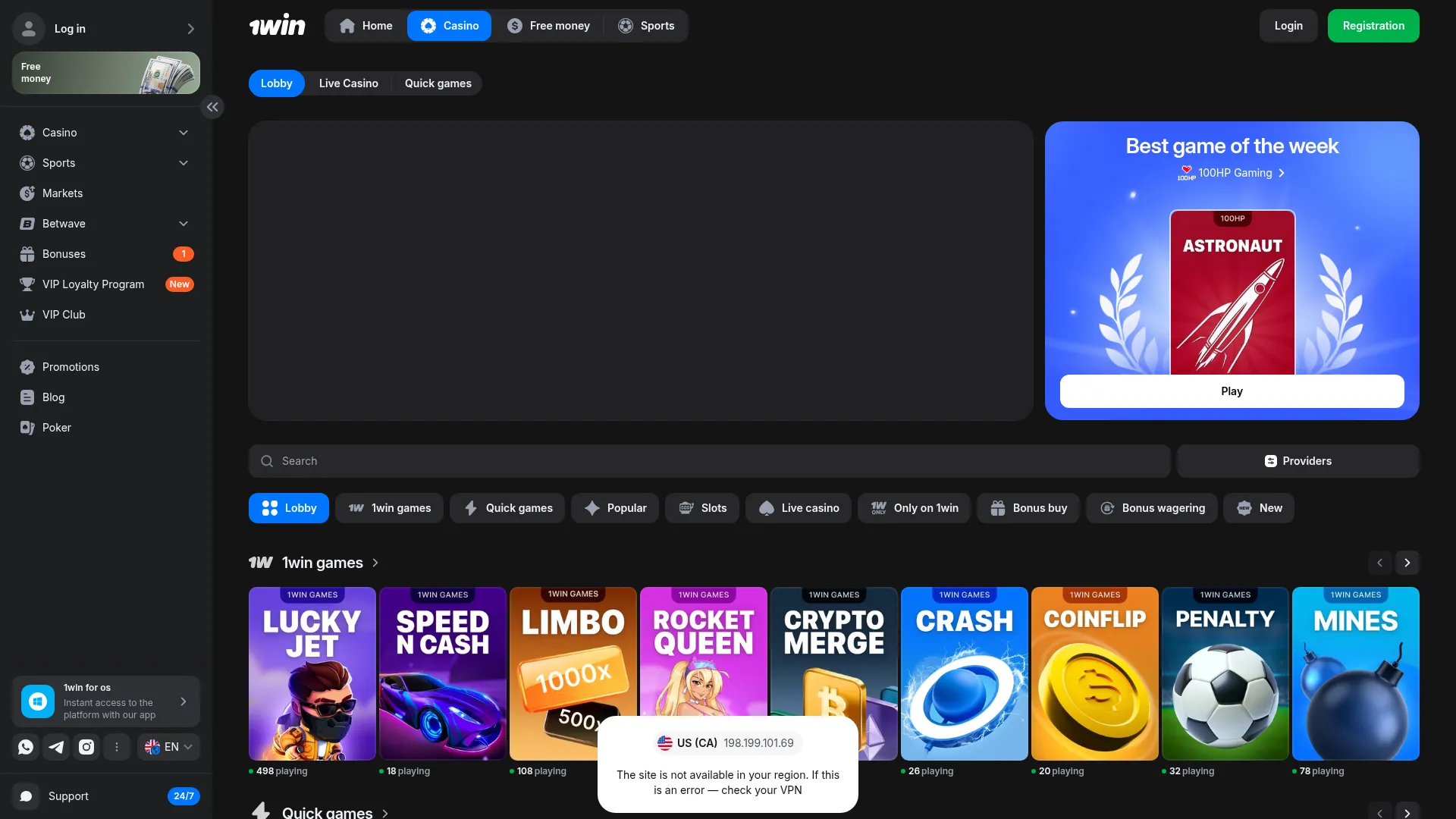Expand the Sports sidebar section
The height and width of the screenshot is (819, 1456).
coord(184,163)
